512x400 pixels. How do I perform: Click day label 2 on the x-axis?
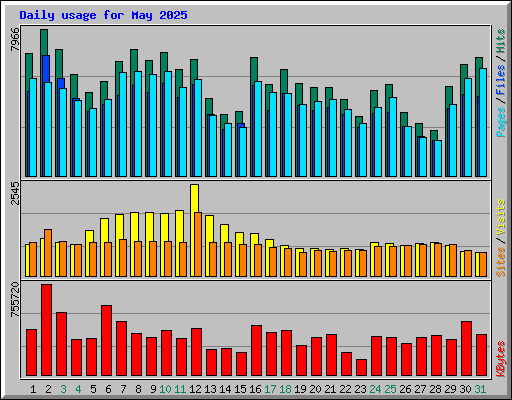click(48, 389)
